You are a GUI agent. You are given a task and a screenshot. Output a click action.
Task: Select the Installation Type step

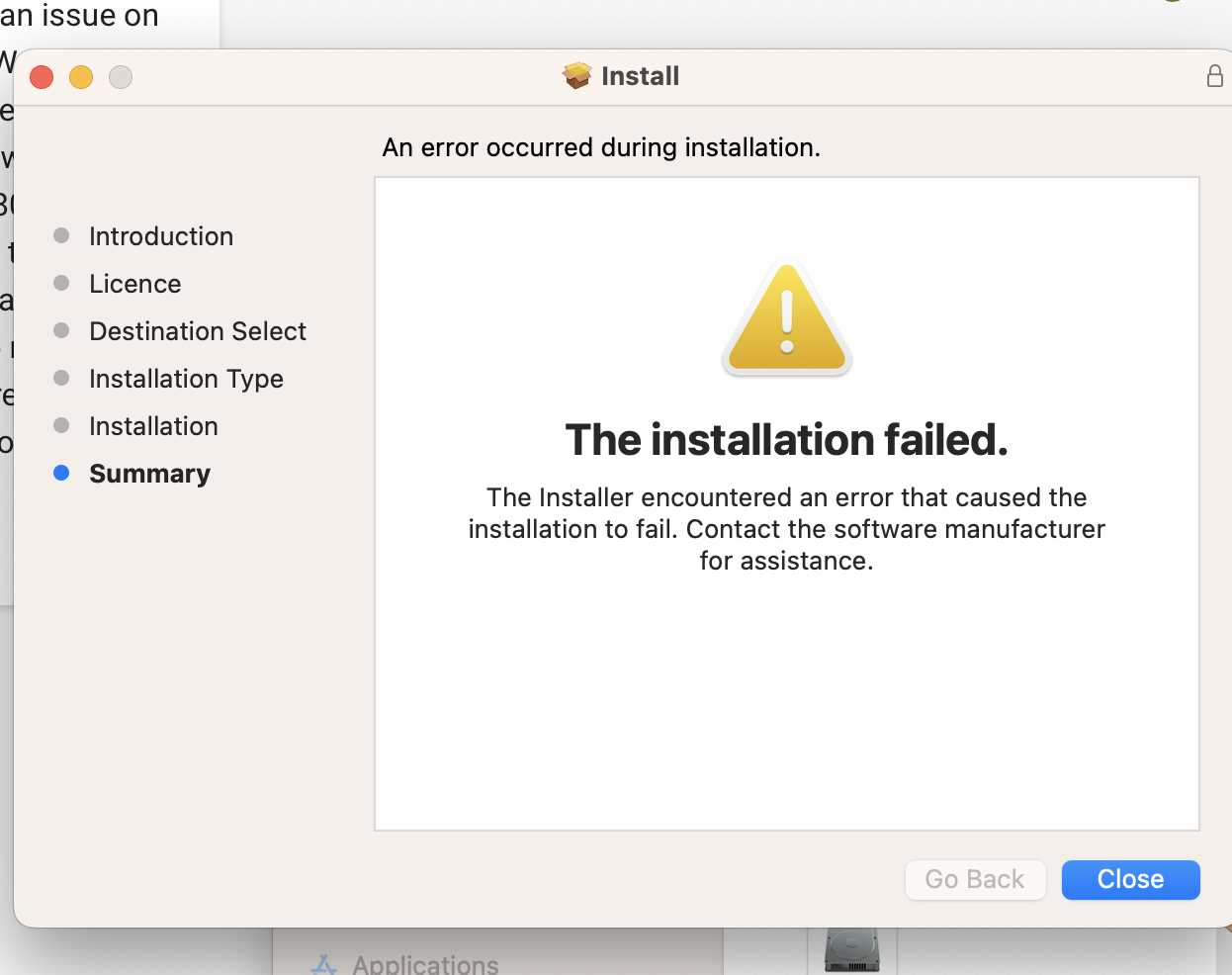click(186, 379)
